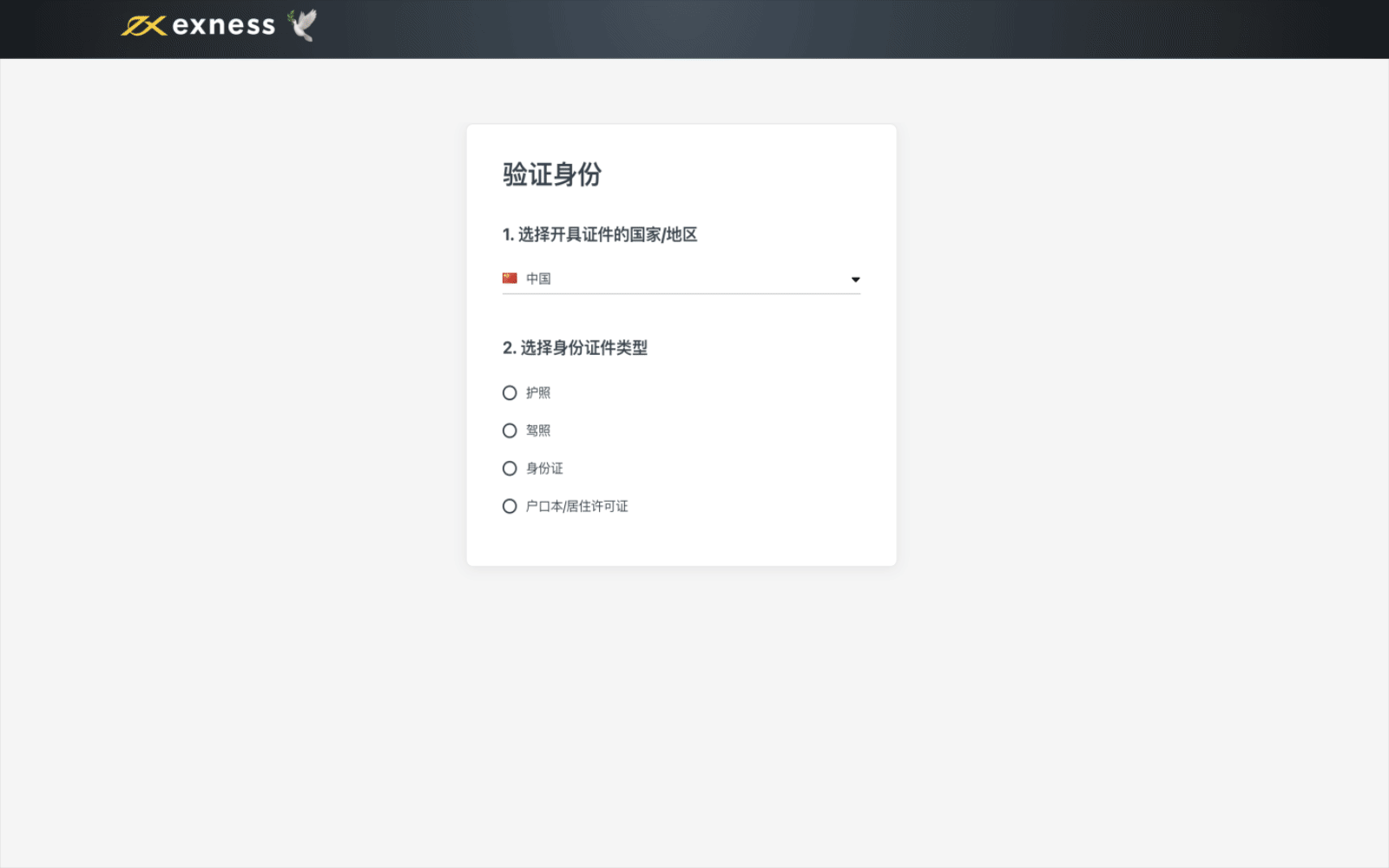Click the China flag icon in the country field
Viewport: 1389px width, 868px height.
pos(510,279)
